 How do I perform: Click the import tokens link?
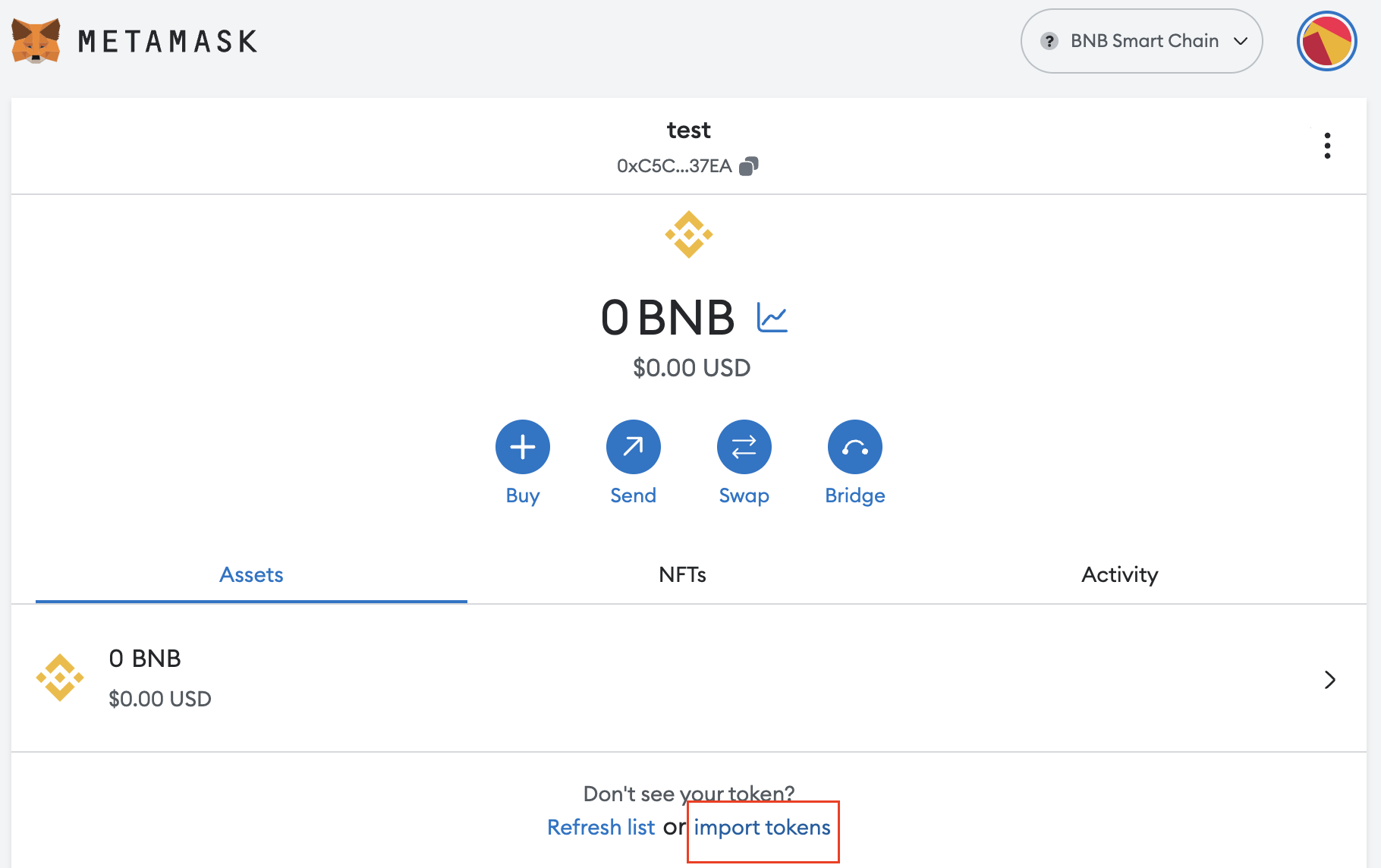(x=762, y=827)
